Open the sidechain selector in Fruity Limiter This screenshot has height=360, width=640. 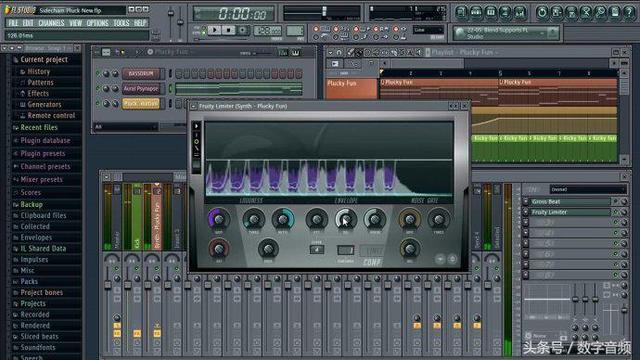click(345, 250)
